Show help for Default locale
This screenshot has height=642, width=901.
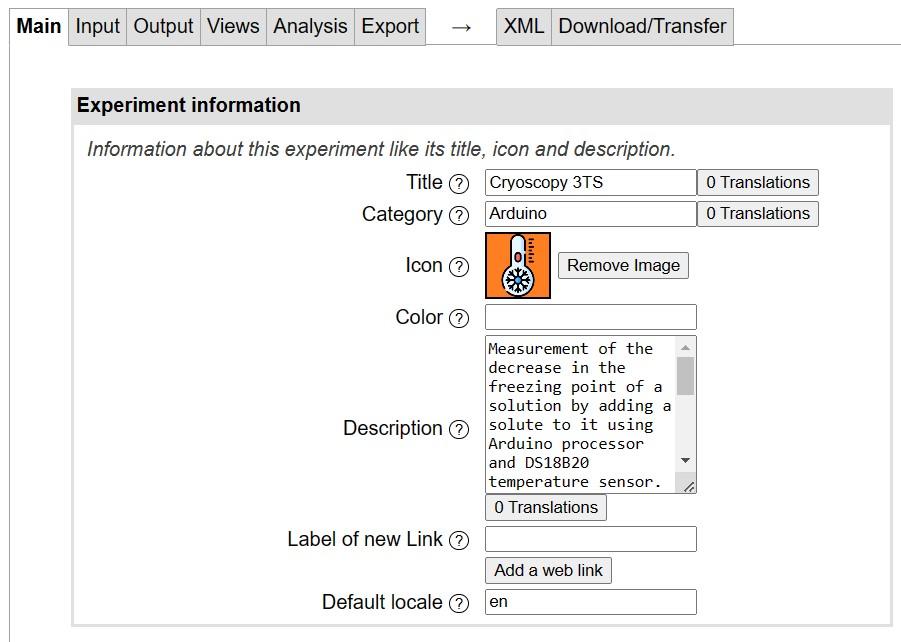(459, 603)
